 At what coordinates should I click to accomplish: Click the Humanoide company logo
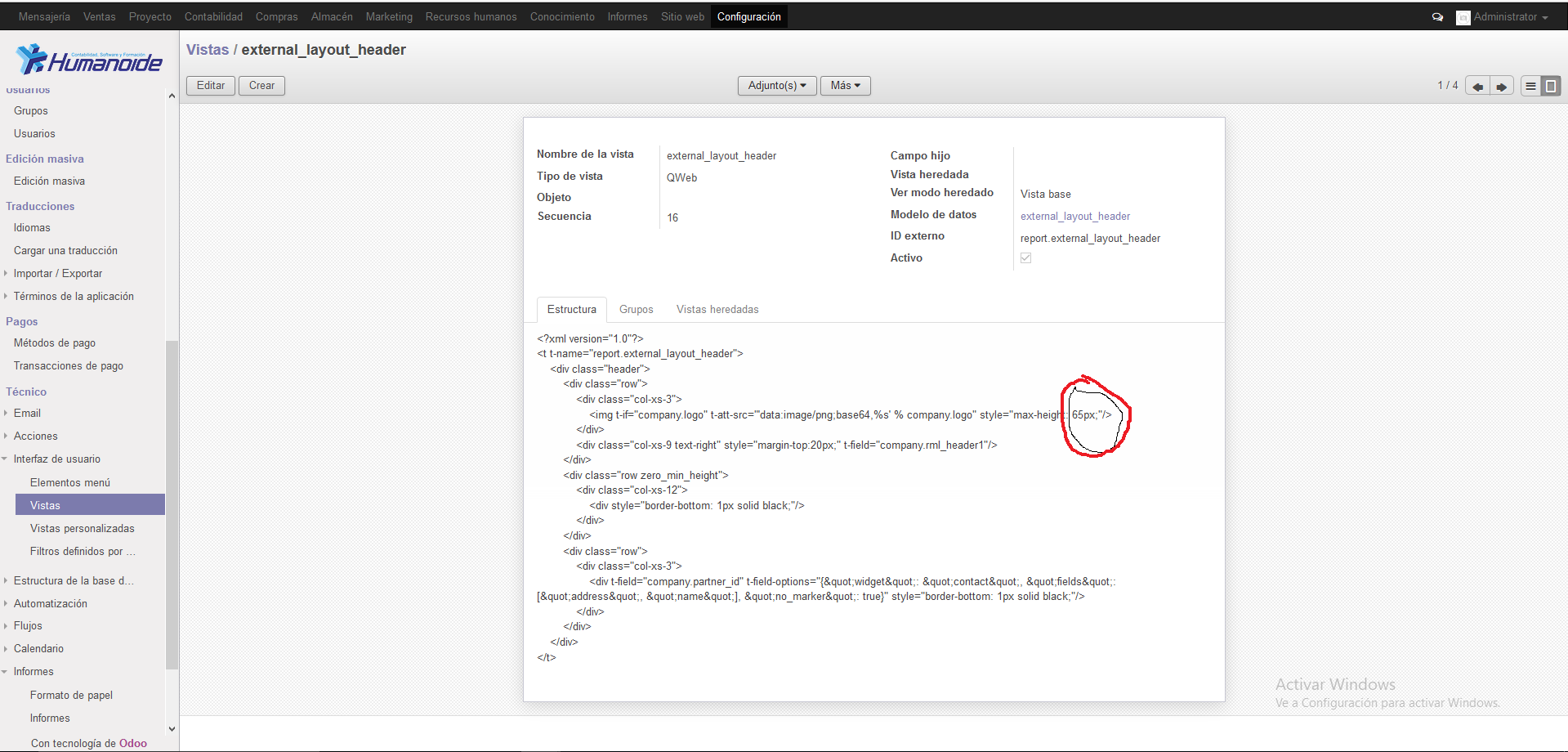click(89, 60)
